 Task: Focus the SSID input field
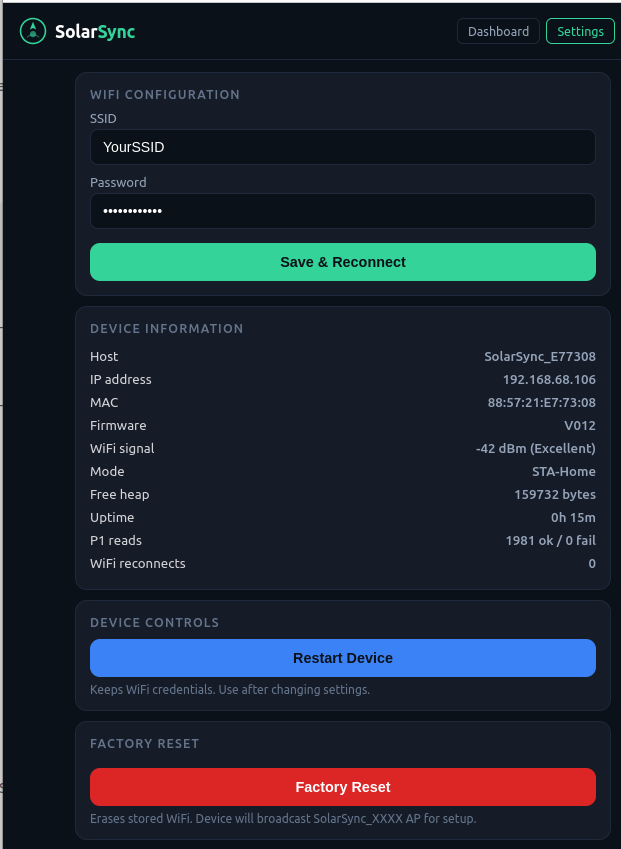coord(342,147)
